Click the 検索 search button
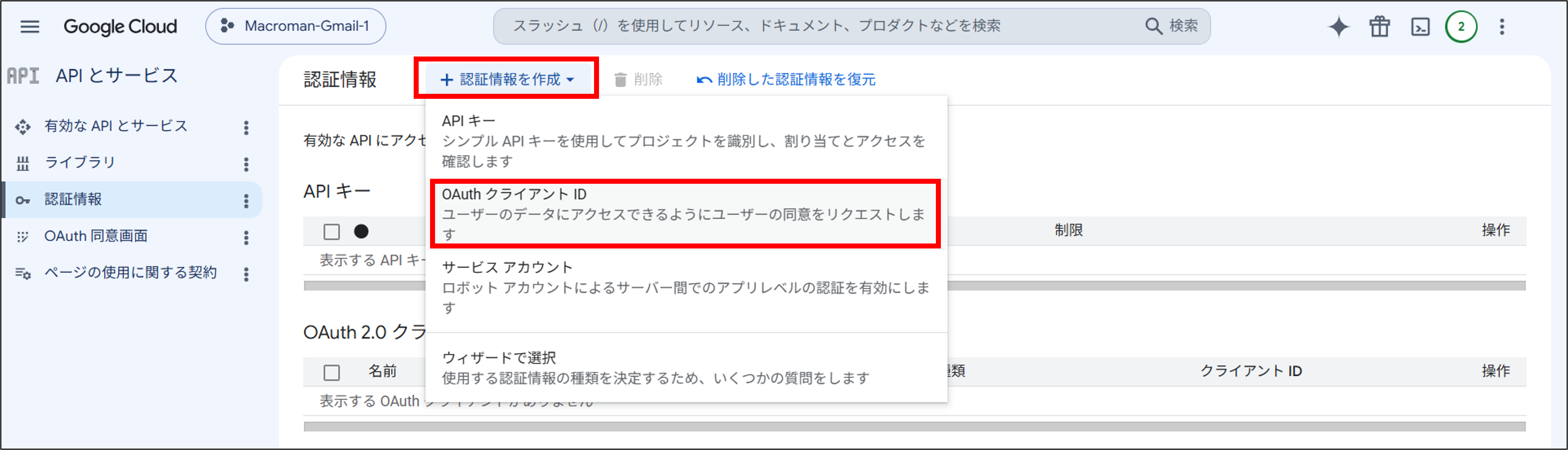This screenshot has height=450, width=1568. point(1171,26)
